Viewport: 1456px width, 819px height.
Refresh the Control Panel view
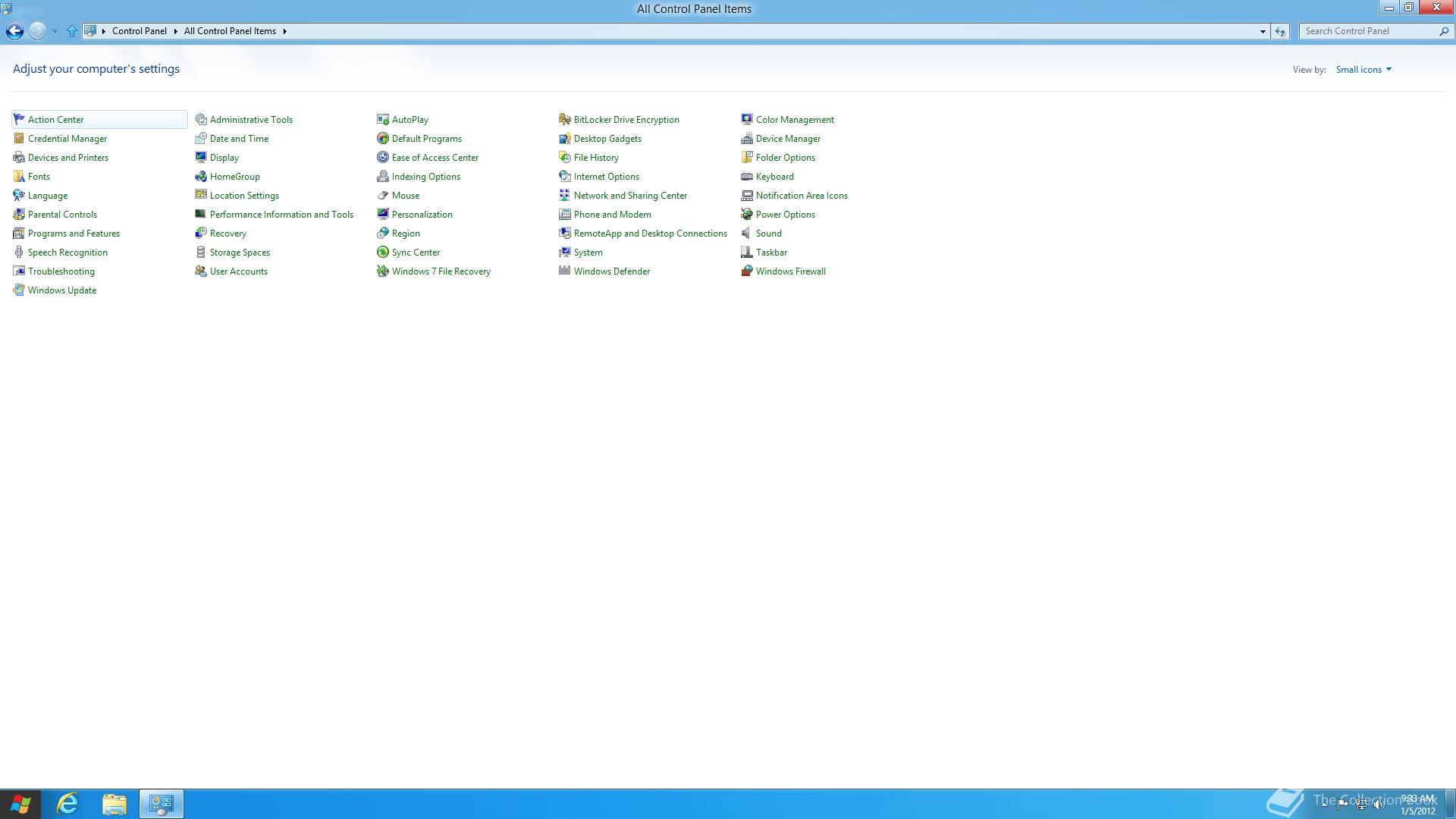(1280, 31)
